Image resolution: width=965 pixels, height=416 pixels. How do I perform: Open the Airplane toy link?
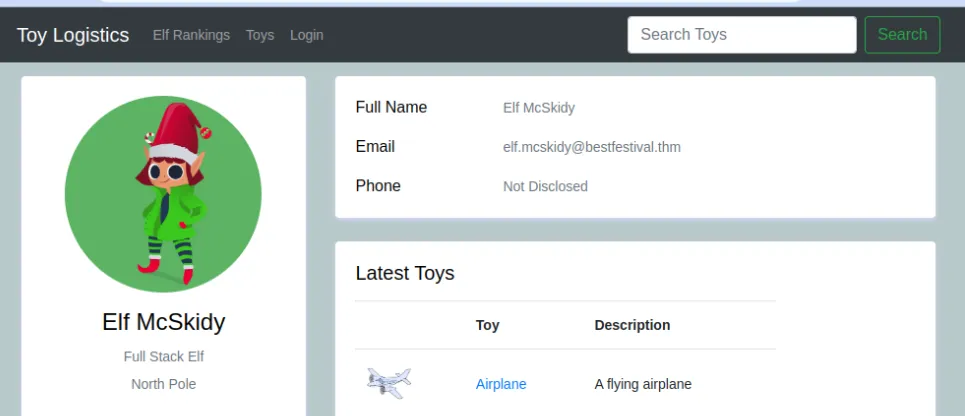[501, 384]
